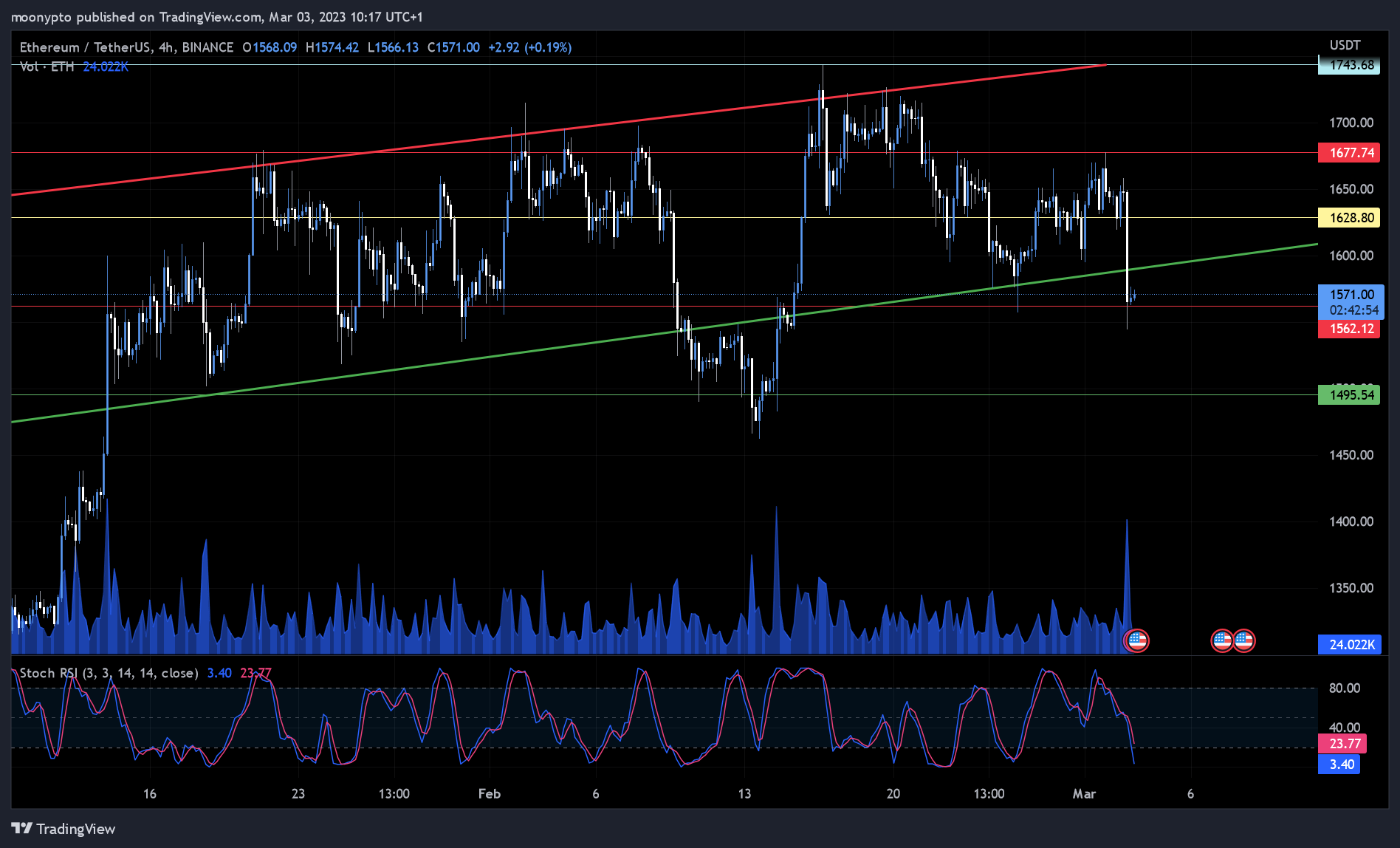Click the 'Mar' label on the time axis
This screenshot has width=1400, height=848.
point(1085,794)
